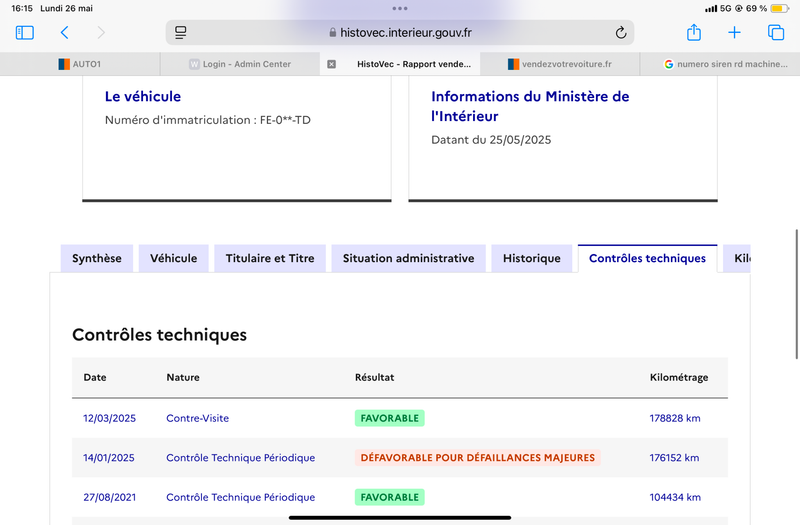Click the text Datant du 25/05/2025
The width and height of the screenshot is (800, 525).
coord(491,140)
